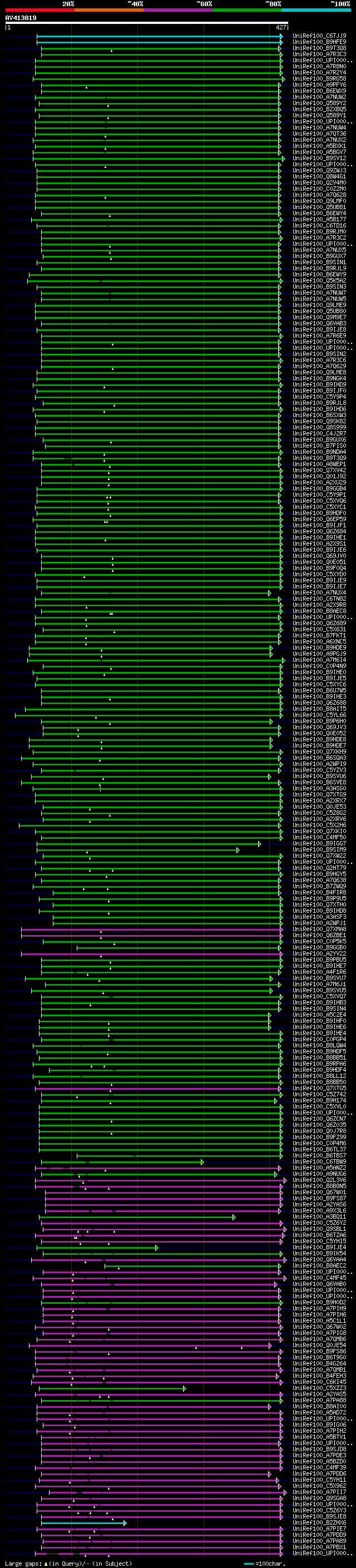This screenshot has width=356, height=1568.
Task: Open hit UniRef100_C6TD16
Action: point(319,226)
